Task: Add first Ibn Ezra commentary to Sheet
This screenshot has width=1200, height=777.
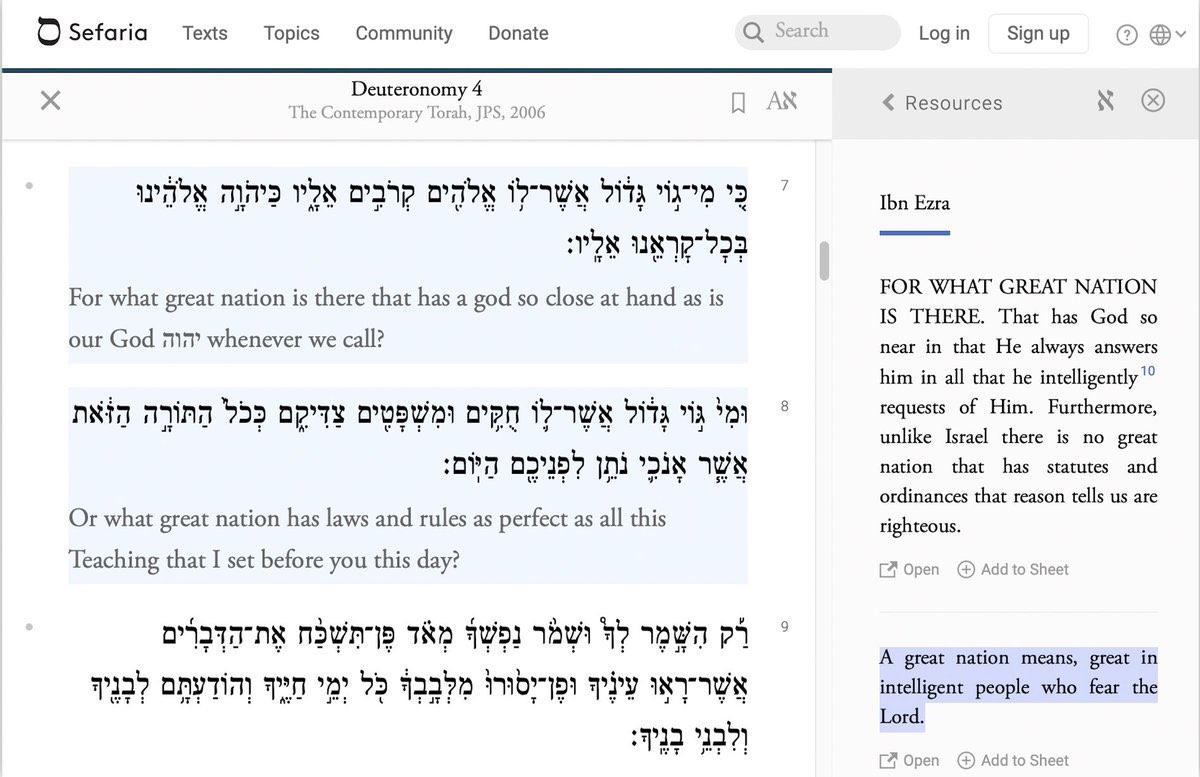Action: pyautogui.click(x=1013, y=569)
